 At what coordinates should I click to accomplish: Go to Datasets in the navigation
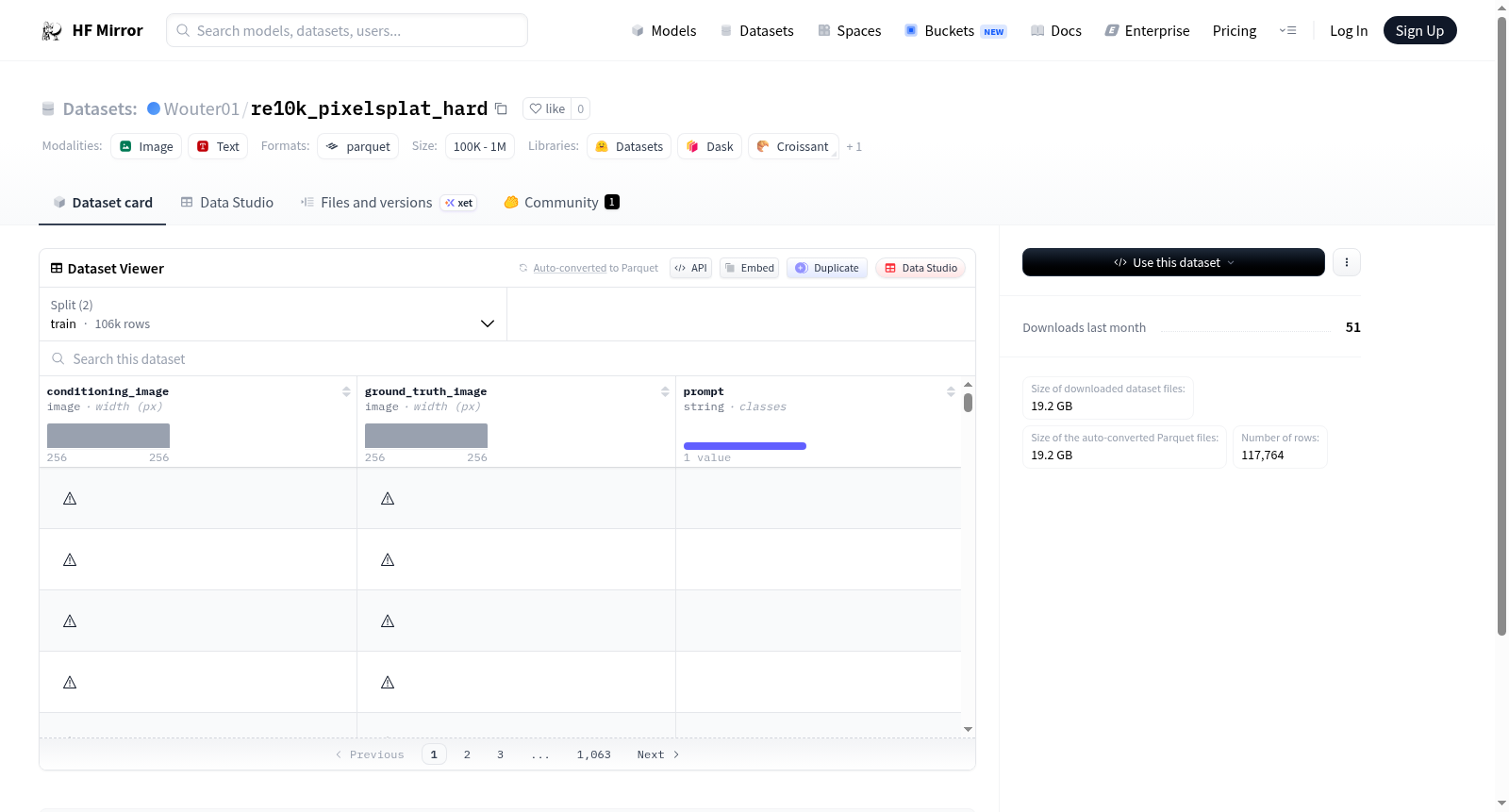coord(757,30)
